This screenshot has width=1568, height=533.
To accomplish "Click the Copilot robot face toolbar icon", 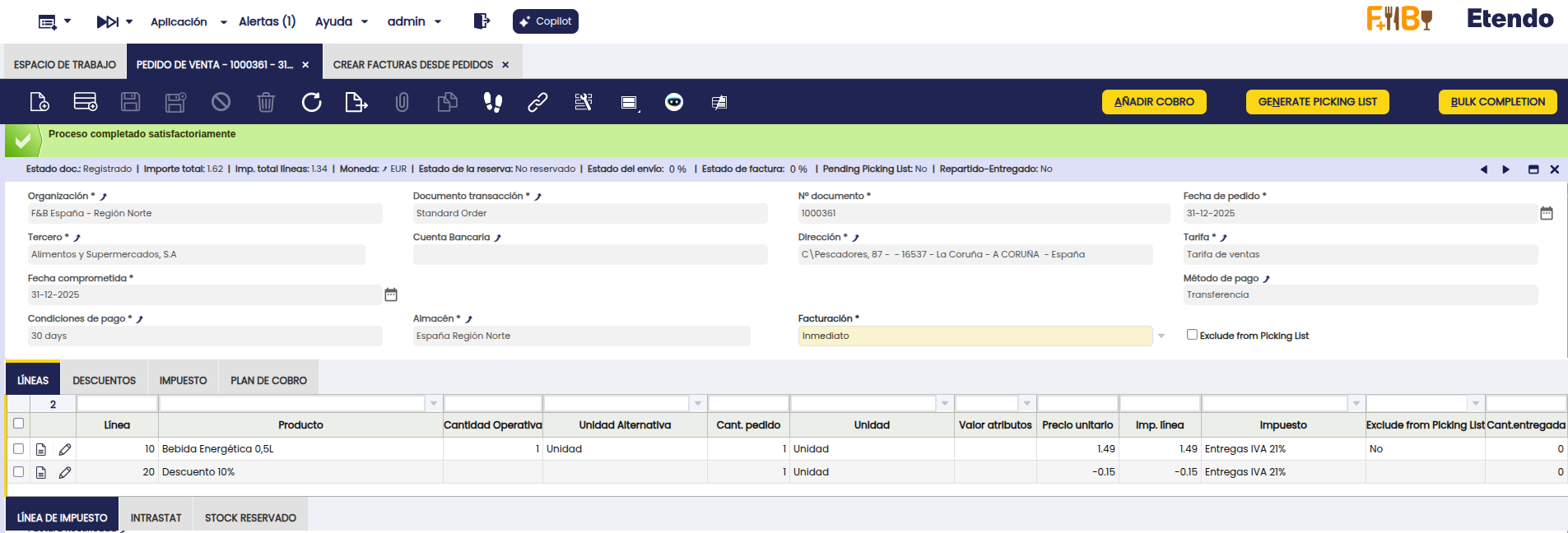I will pos(673,102).
